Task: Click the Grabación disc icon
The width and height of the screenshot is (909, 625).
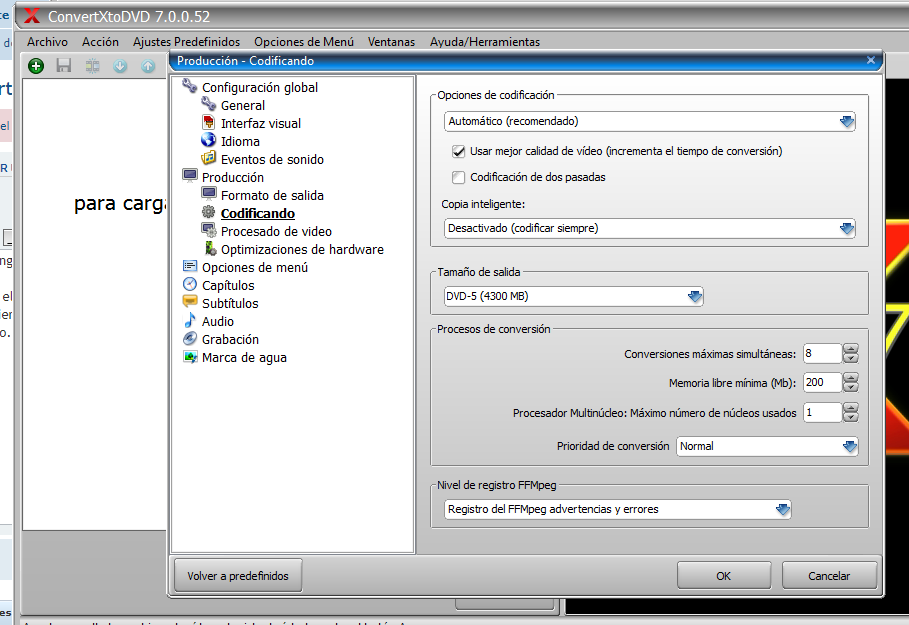Action: tap(190, 338)
